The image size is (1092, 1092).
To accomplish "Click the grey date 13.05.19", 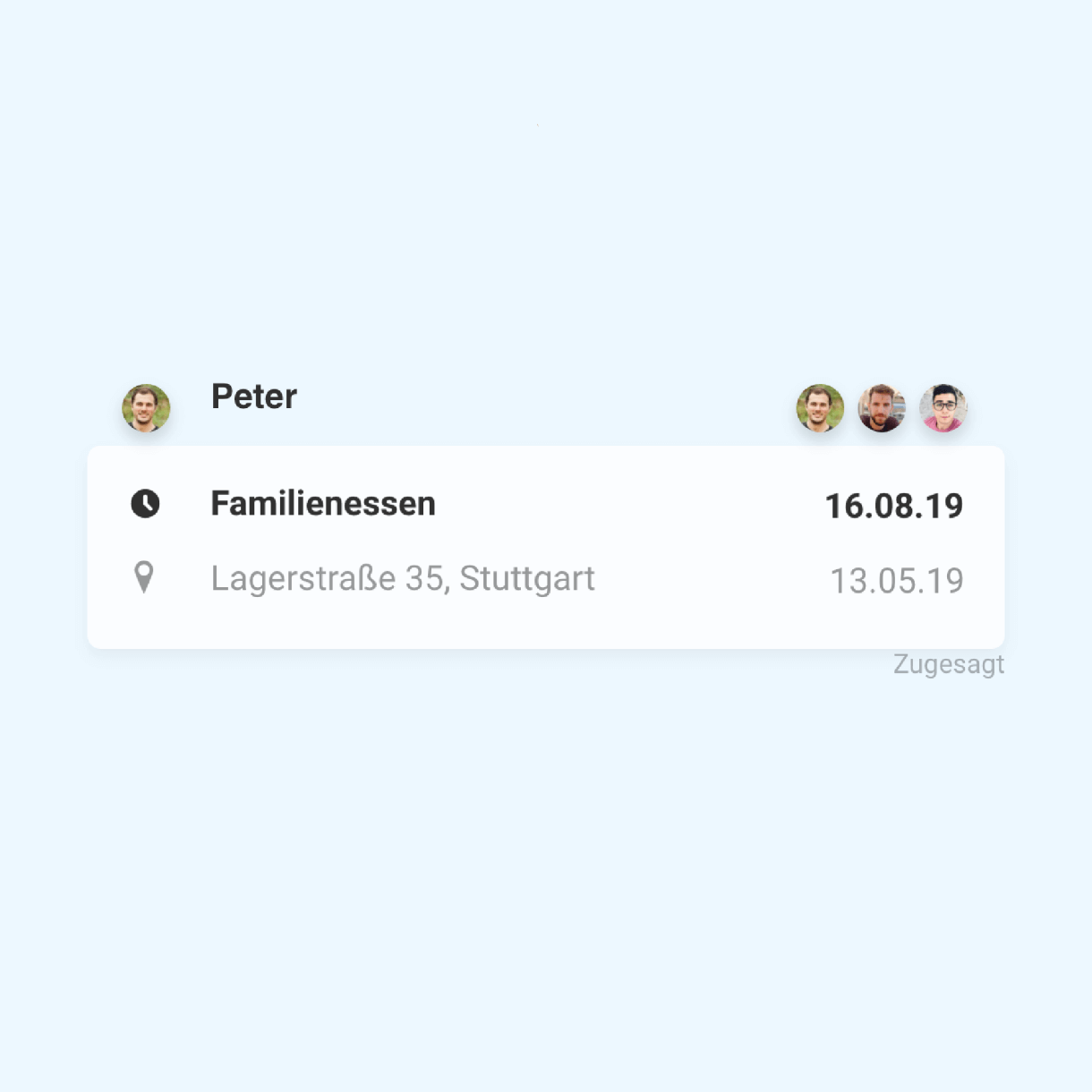I will [897, 581].
